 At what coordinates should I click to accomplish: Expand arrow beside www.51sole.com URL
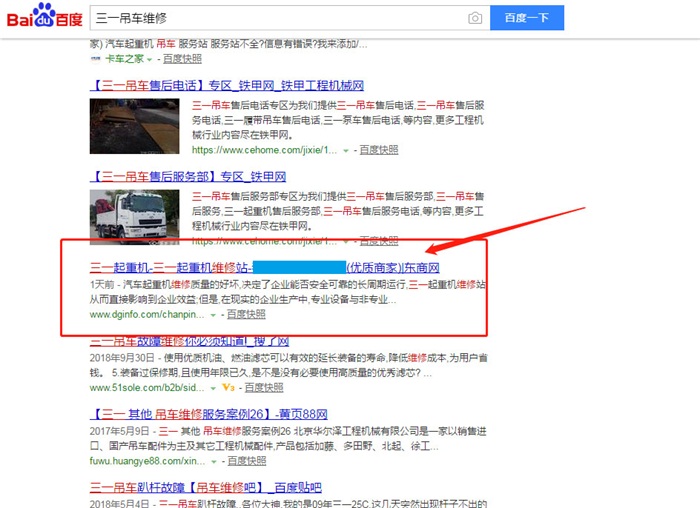coord(213,388)
